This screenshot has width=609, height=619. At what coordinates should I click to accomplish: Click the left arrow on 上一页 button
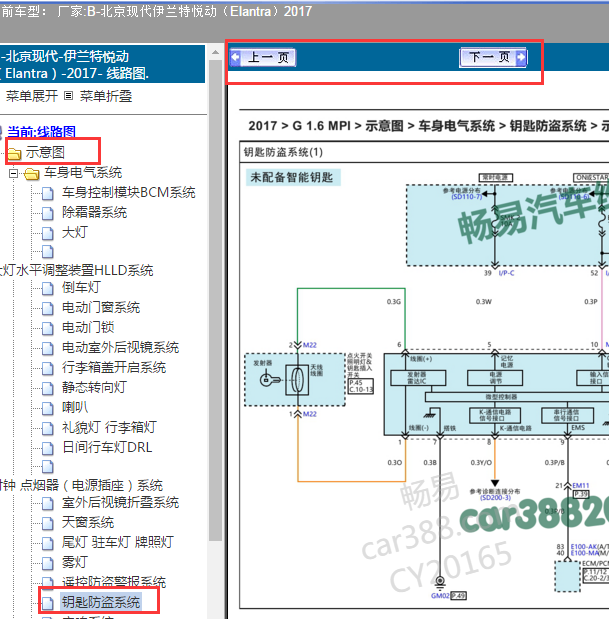pos(236,58)
